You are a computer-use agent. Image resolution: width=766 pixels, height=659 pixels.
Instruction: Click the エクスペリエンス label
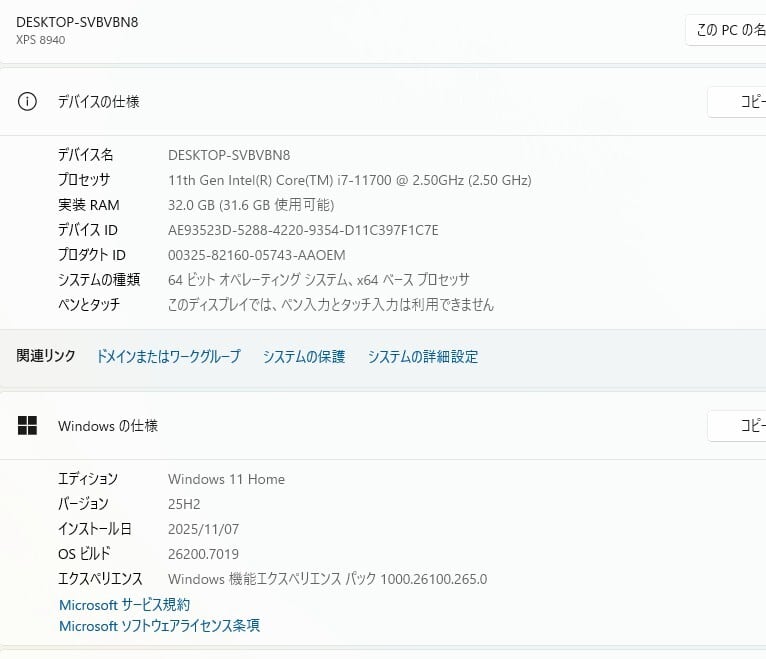[100, 578]
